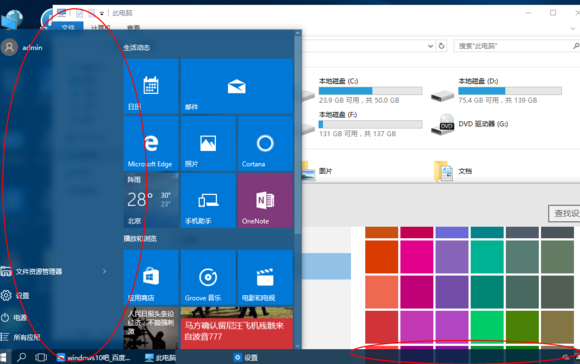Open the Phone Companion (手机助手) tile
The width and height of the screenshot is (580, 364).
[208, 200]
